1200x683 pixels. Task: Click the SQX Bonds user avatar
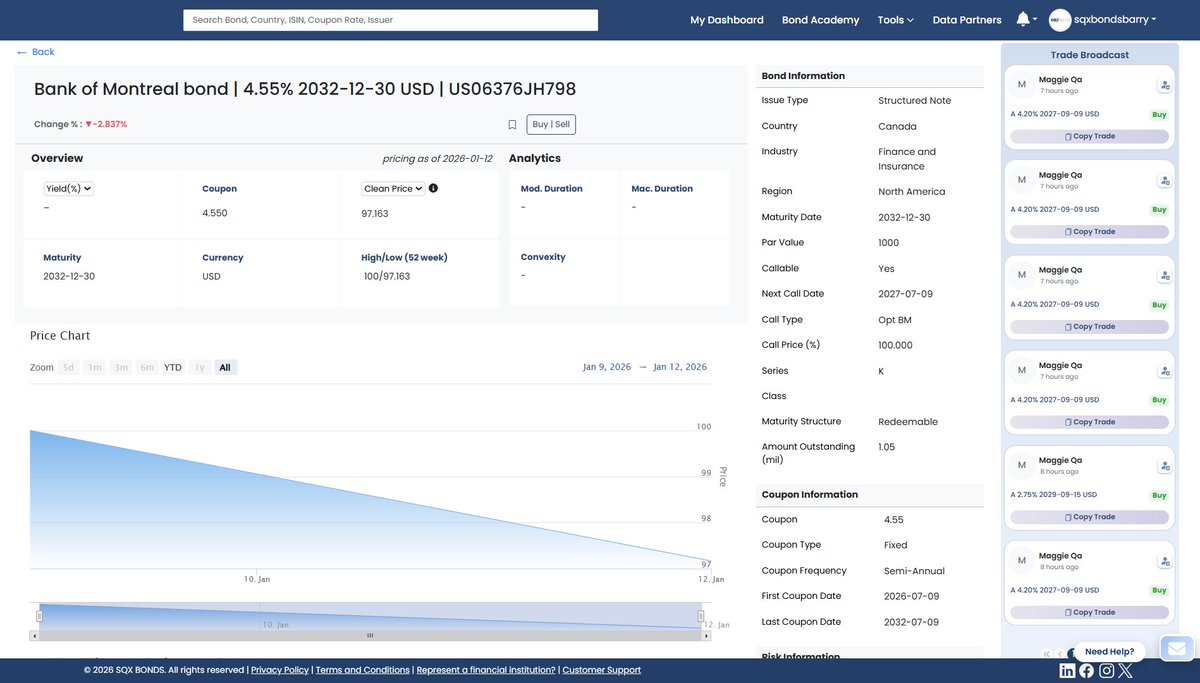(1059, 19)
